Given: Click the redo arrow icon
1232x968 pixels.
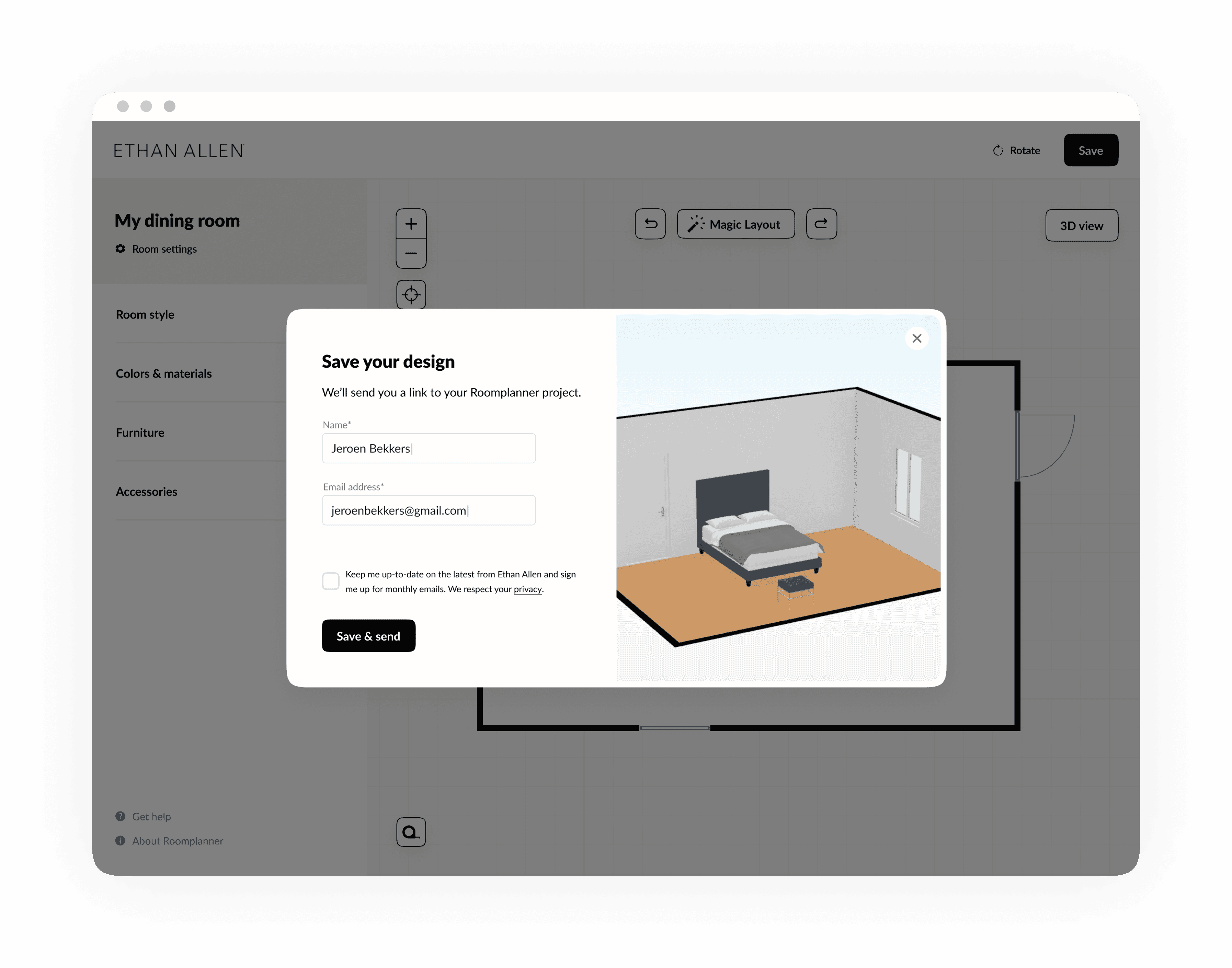Looking at the screenshot, I should pos(820,223).
